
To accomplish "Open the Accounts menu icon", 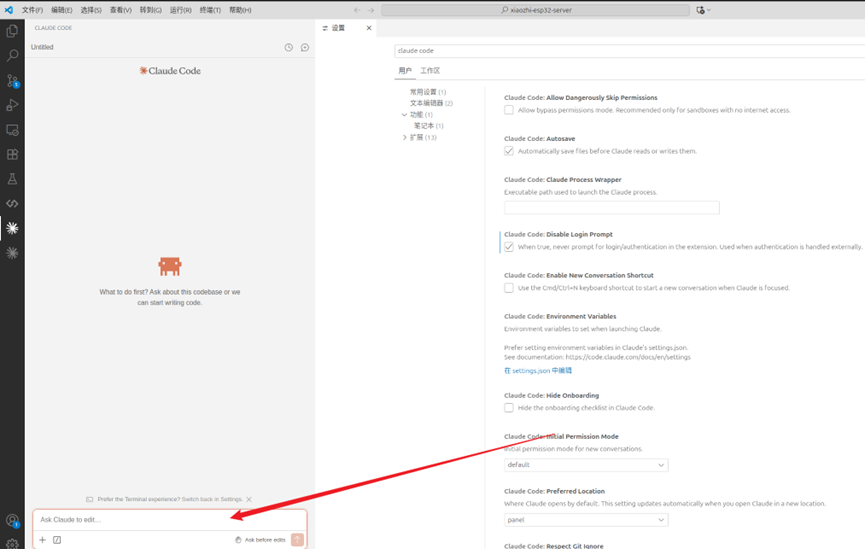I will pyautogui.click(x=12, y=520).
